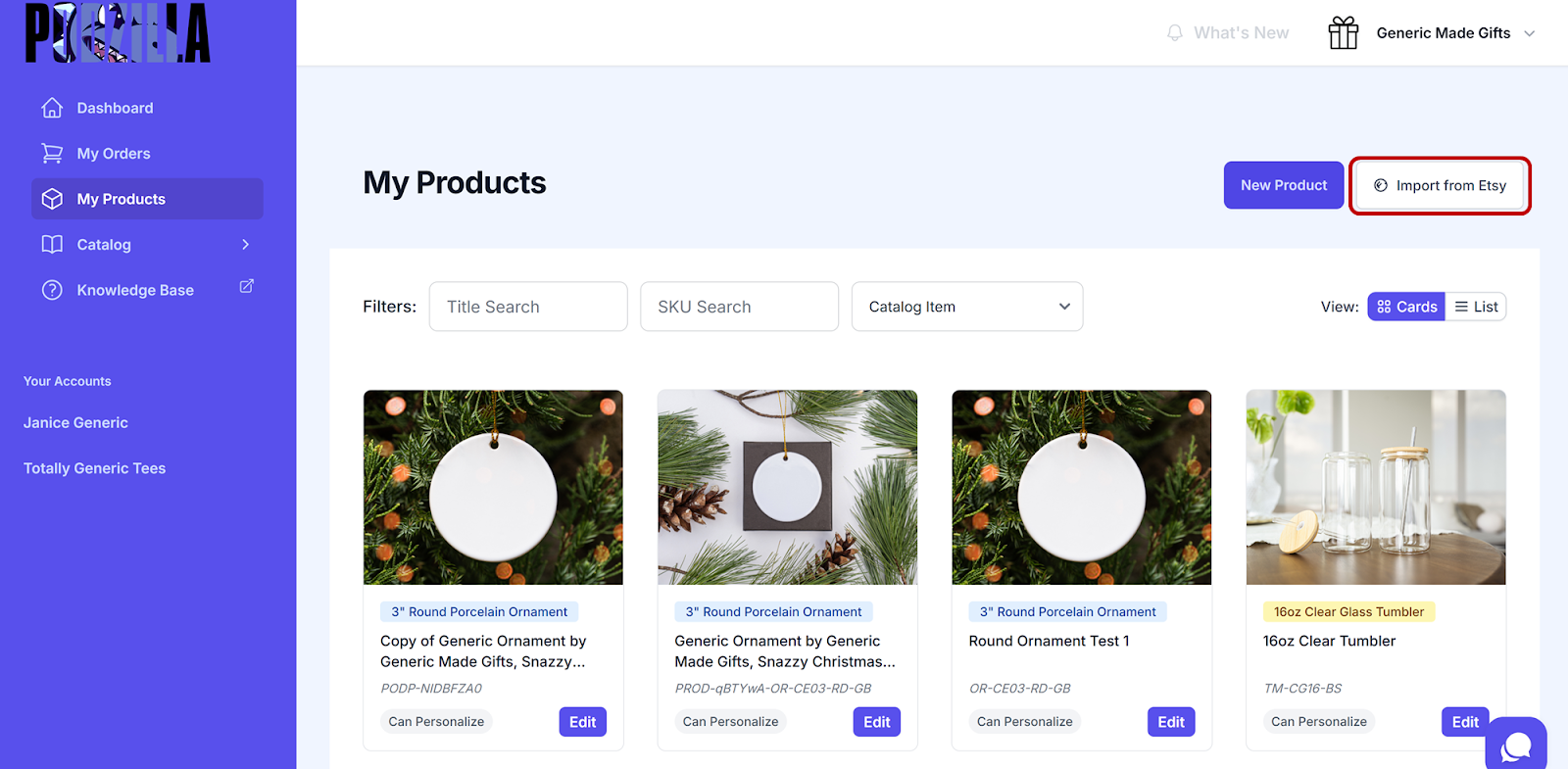Click the Knowledge Base question mark icon

pos(52,290)
